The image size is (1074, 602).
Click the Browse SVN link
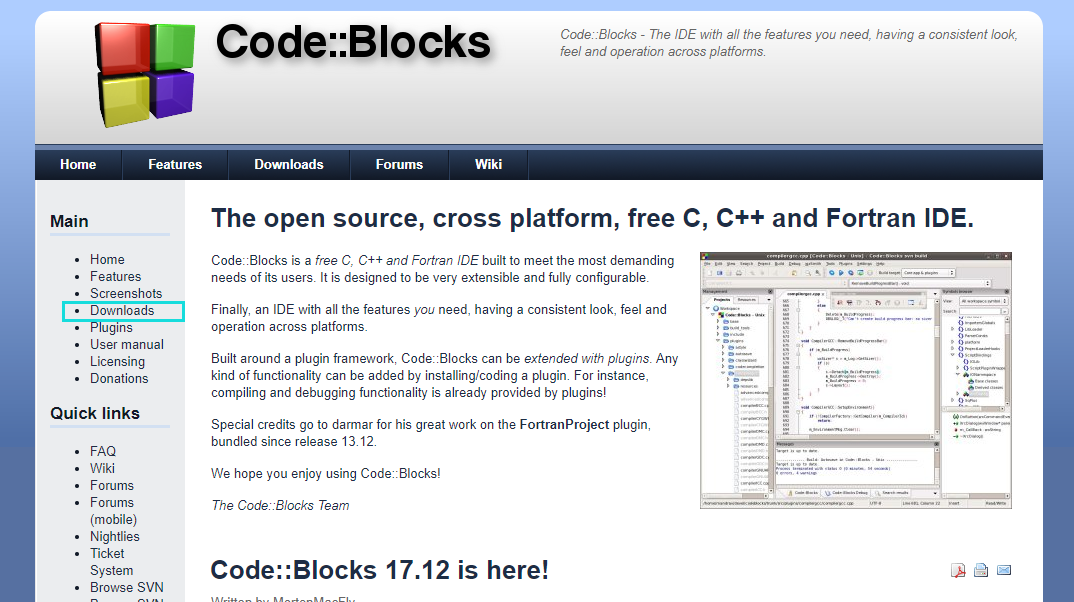coord(127,587)
